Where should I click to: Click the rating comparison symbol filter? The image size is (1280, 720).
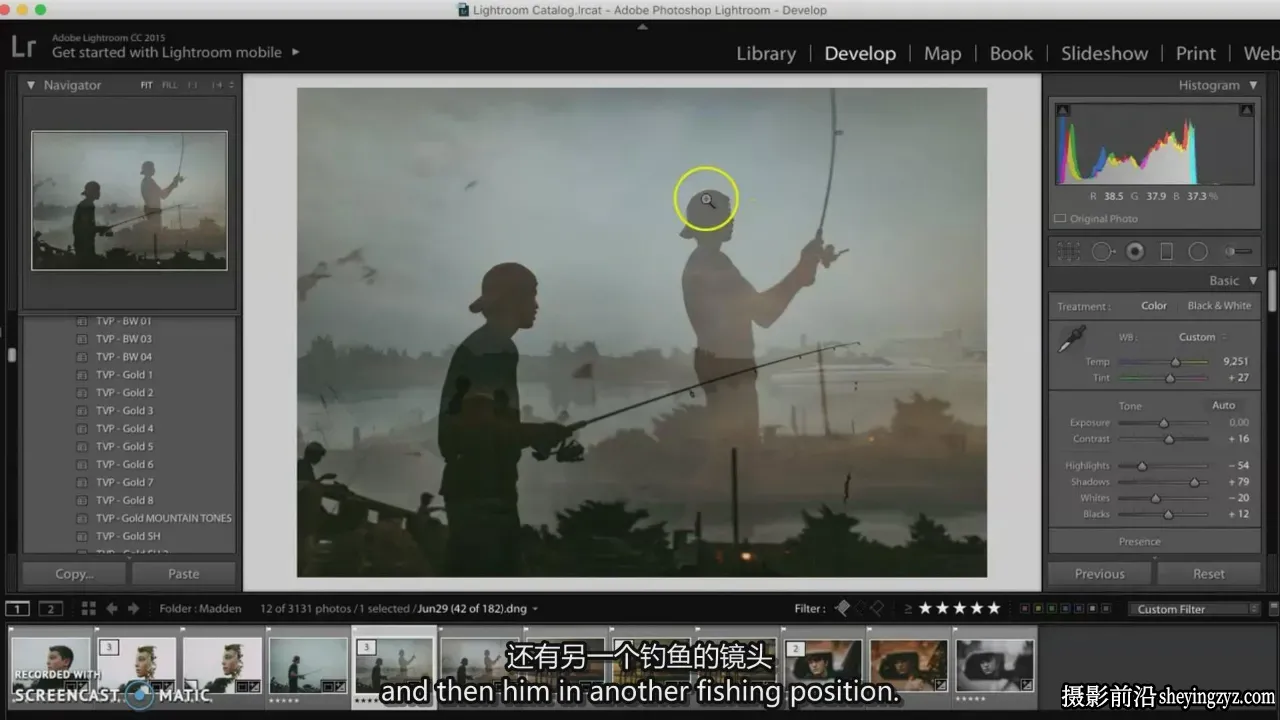908,608
